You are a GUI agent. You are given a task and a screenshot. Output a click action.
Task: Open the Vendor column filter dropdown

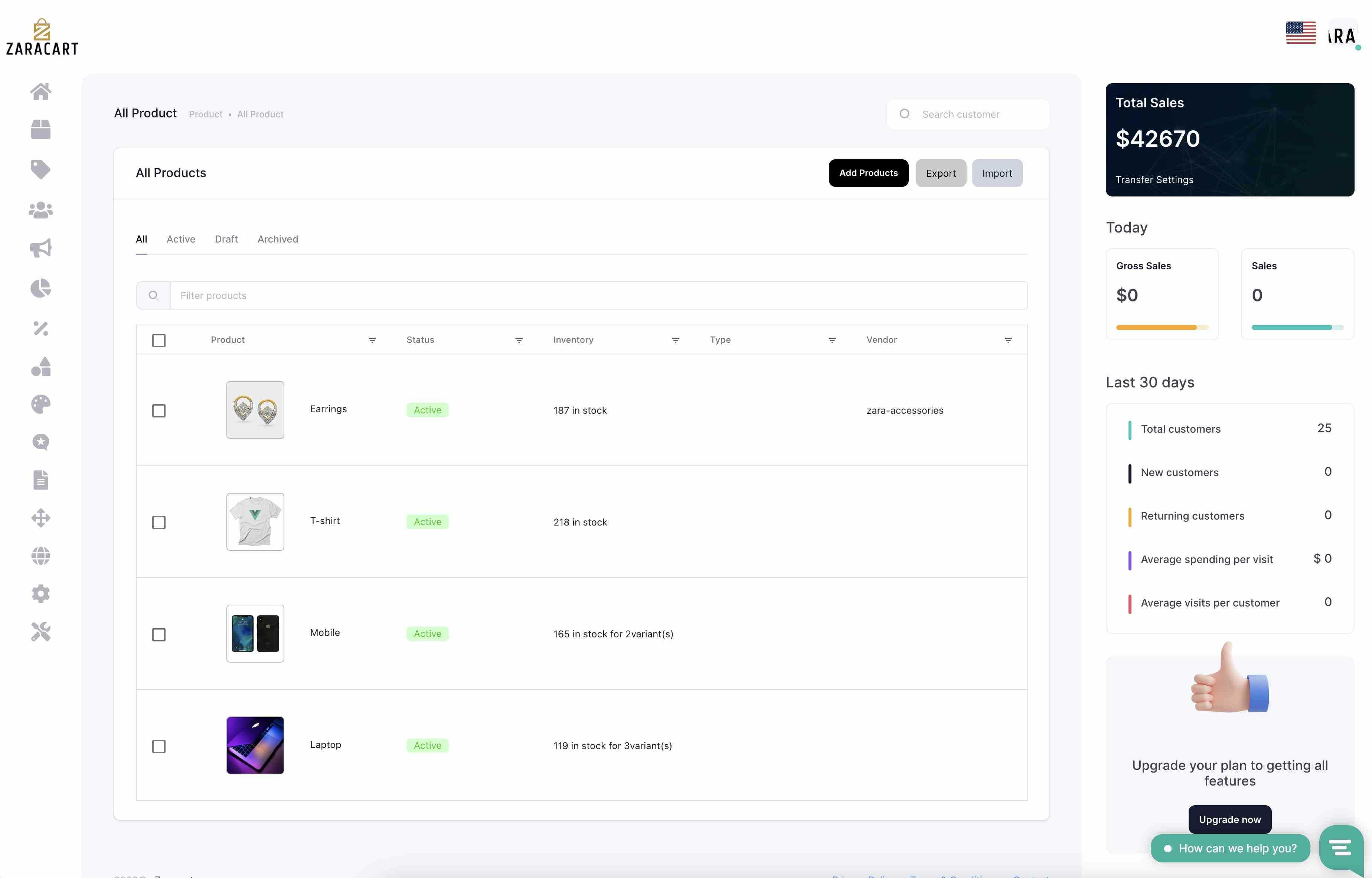1008,340
